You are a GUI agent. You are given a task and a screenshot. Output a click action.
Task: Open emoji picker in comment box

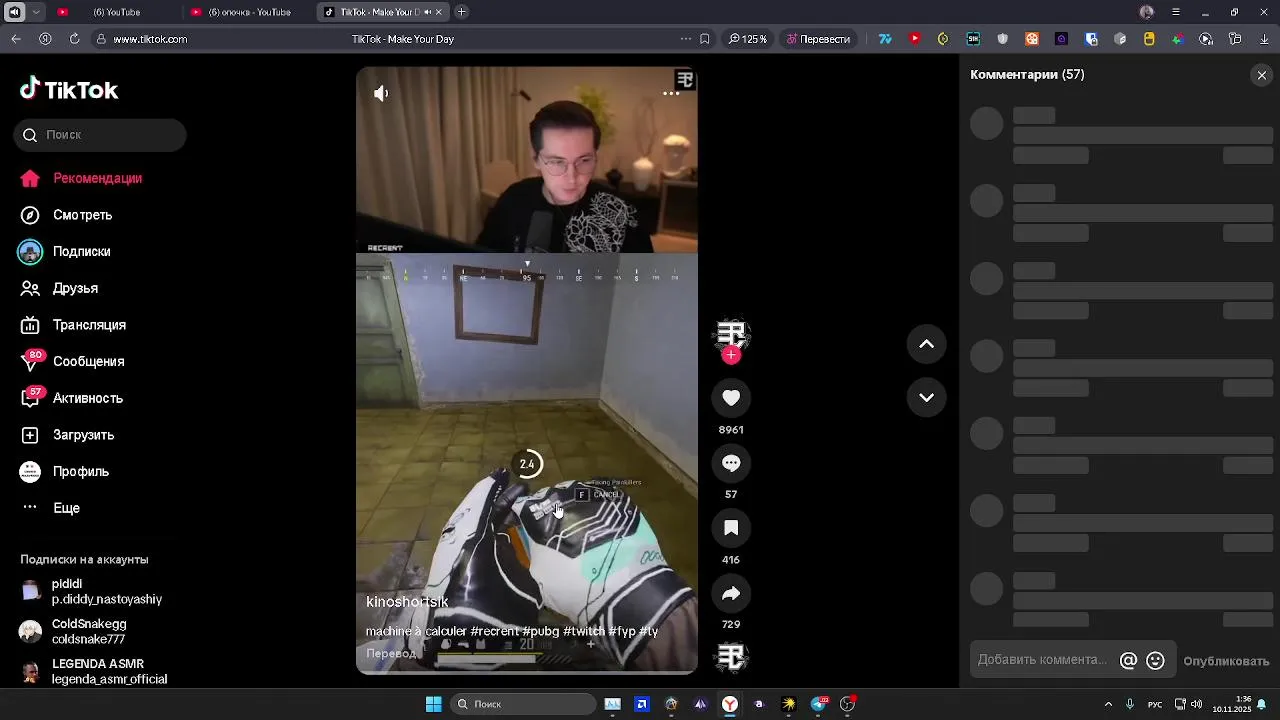pos(1155,660)
